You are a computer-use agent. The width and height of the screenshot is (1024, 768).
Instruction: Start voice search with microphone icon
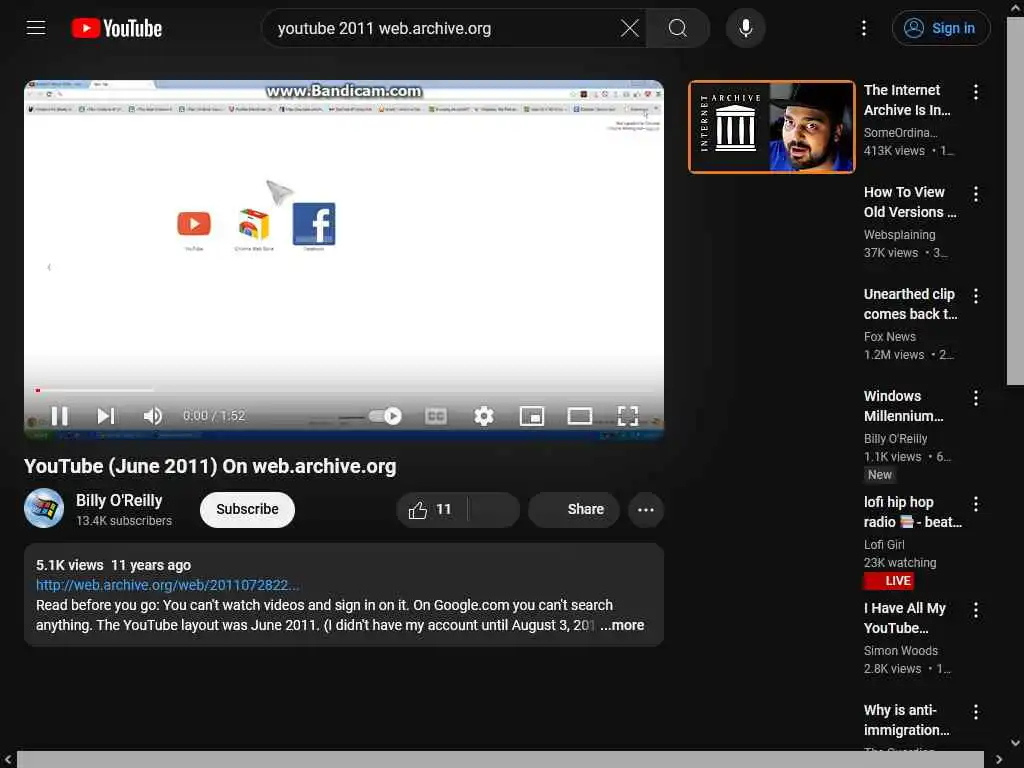746,28
